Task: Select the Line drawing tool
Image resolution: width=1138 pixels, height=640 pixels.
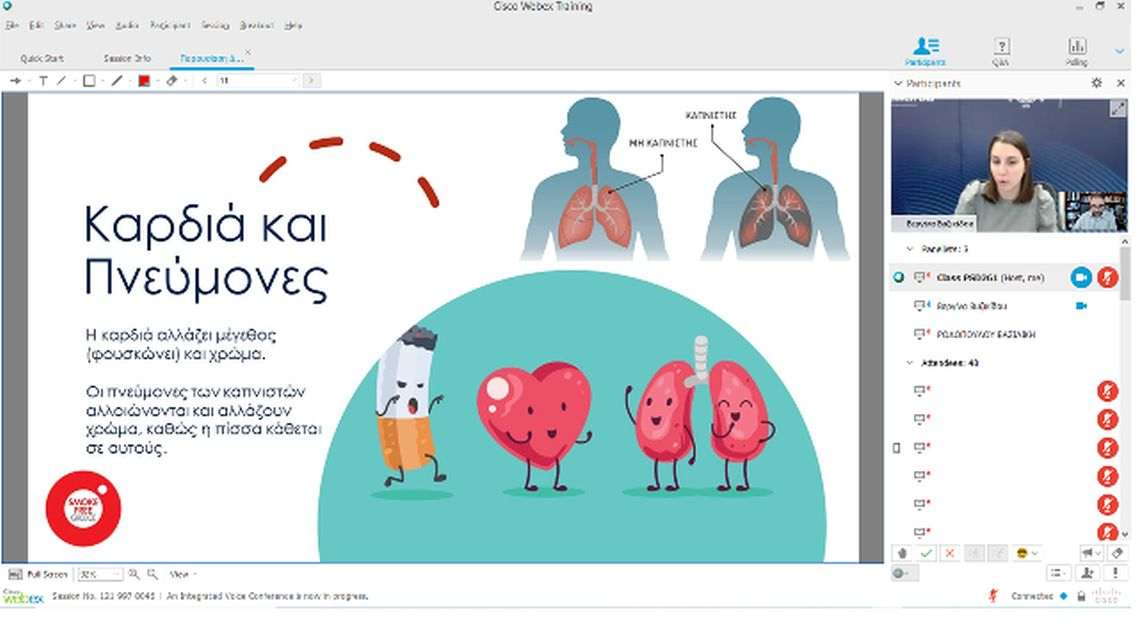Action: point(62,81)
